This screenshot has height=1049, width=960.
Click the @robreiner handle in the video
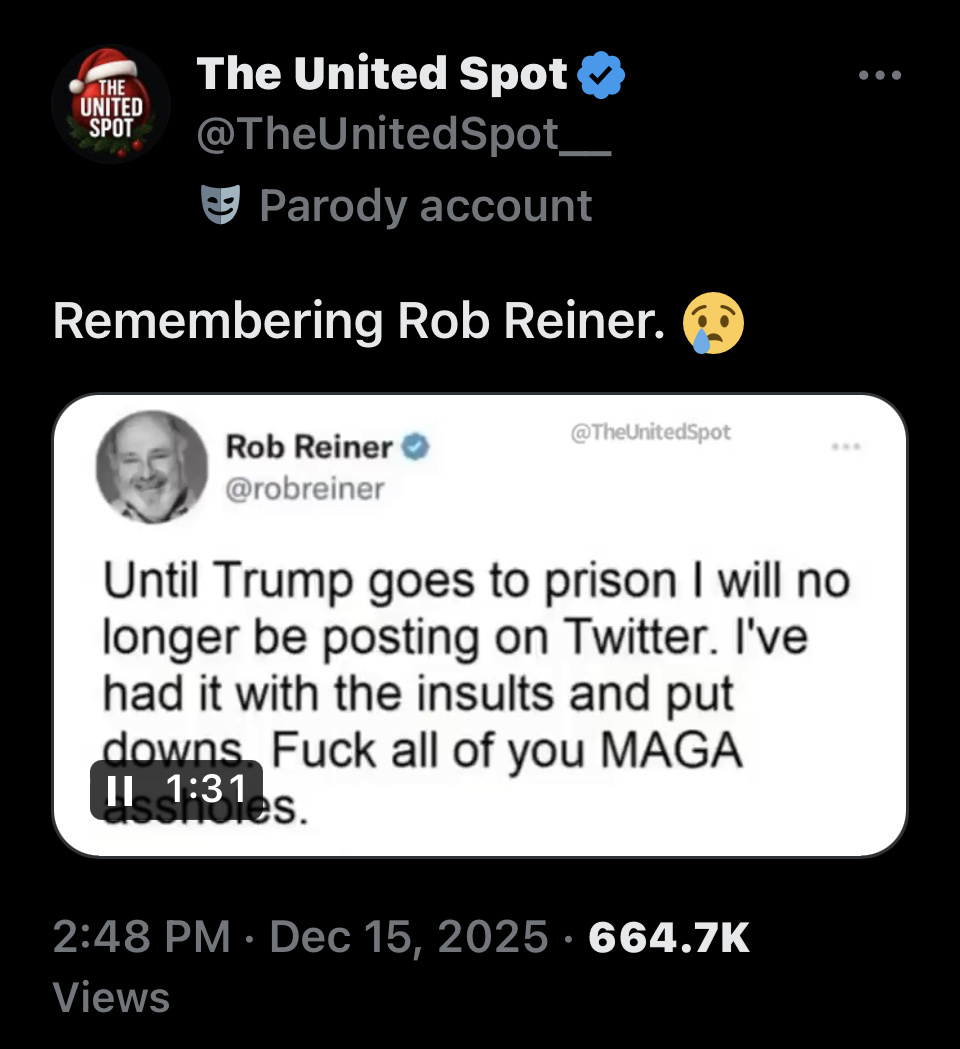tap(305, 489)
